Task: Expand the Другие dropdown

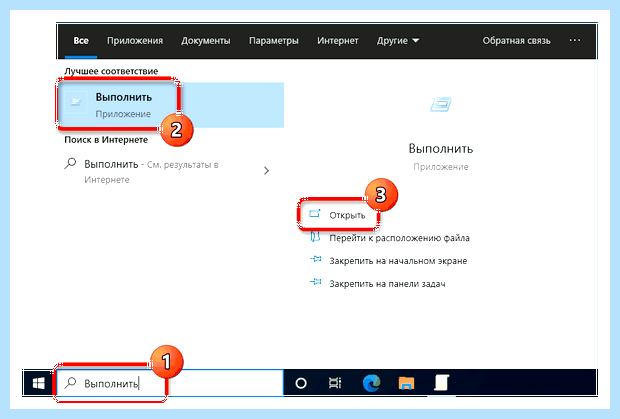Action: coord(398,41)
